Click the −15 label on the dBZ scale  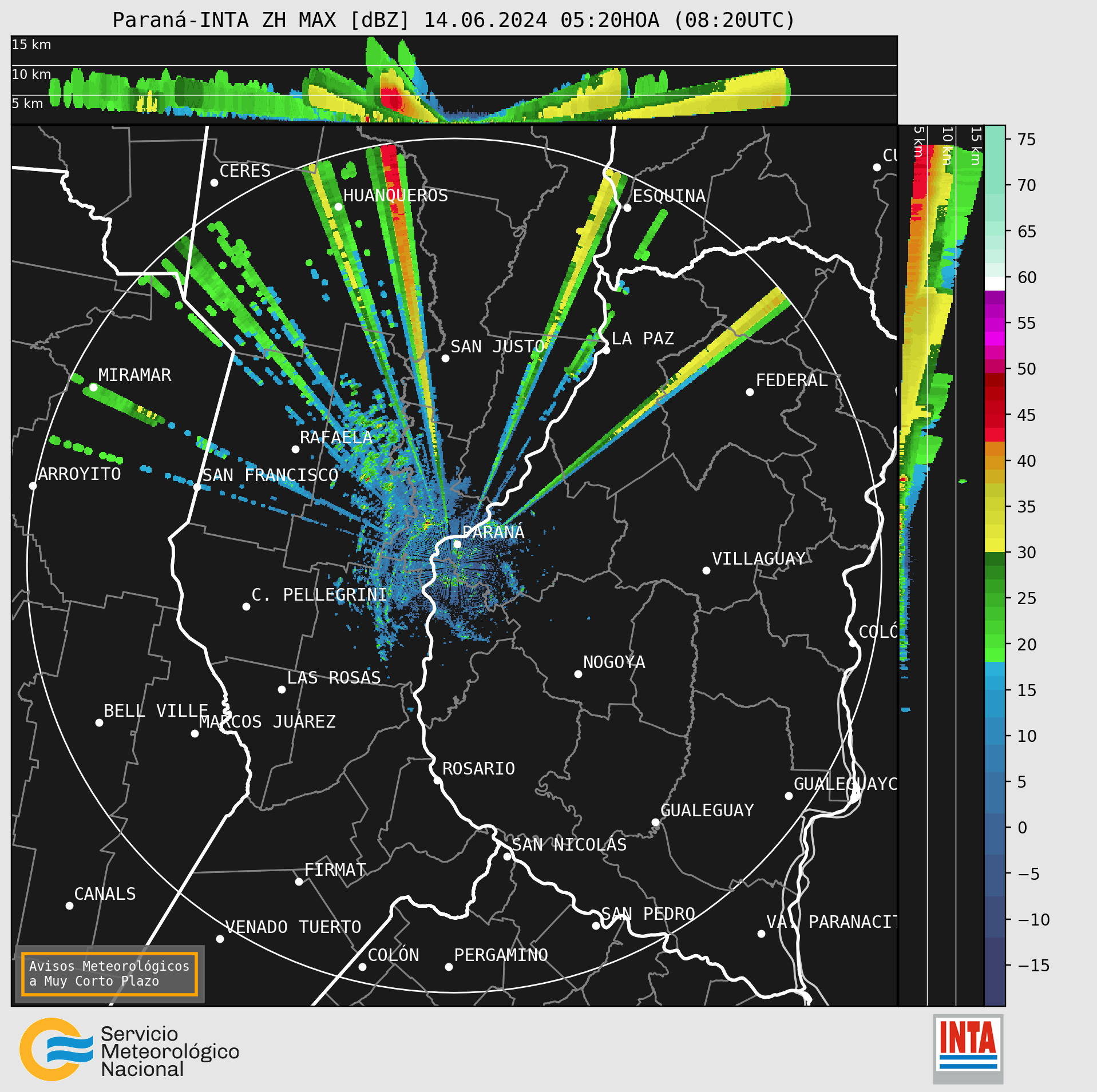coord(1033,966)
